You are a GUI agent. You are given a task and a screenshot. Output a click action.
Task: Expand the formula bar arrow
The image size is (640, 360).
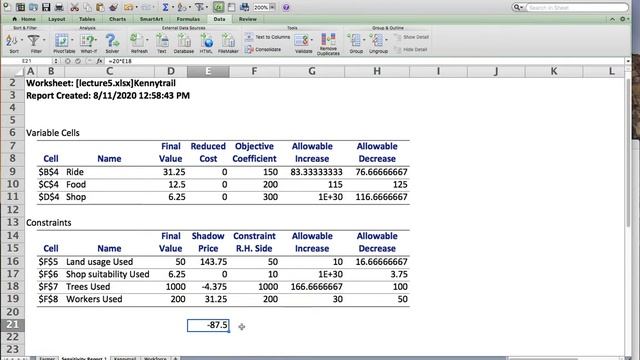coord(628,61)
